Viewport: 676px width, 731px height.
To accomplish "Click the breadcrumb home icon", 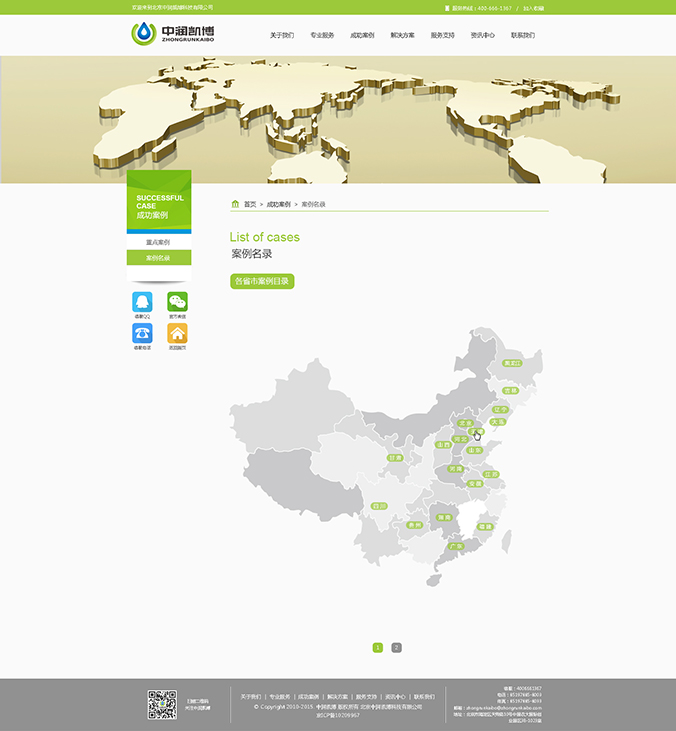I will coord(235,204).
